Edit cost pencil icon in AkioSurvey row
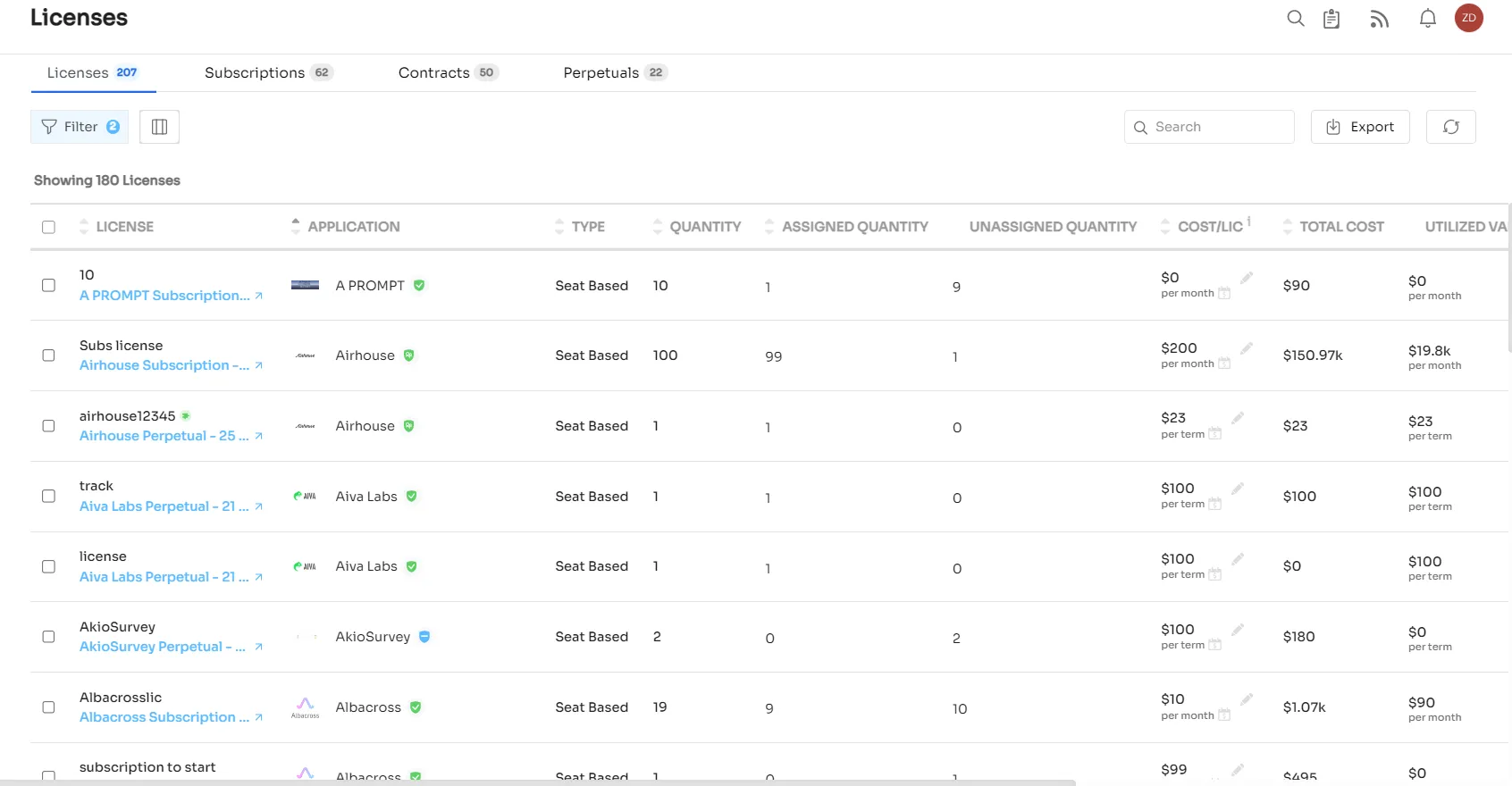Viewport: 1512px width, 786px height. [1237, 630]
